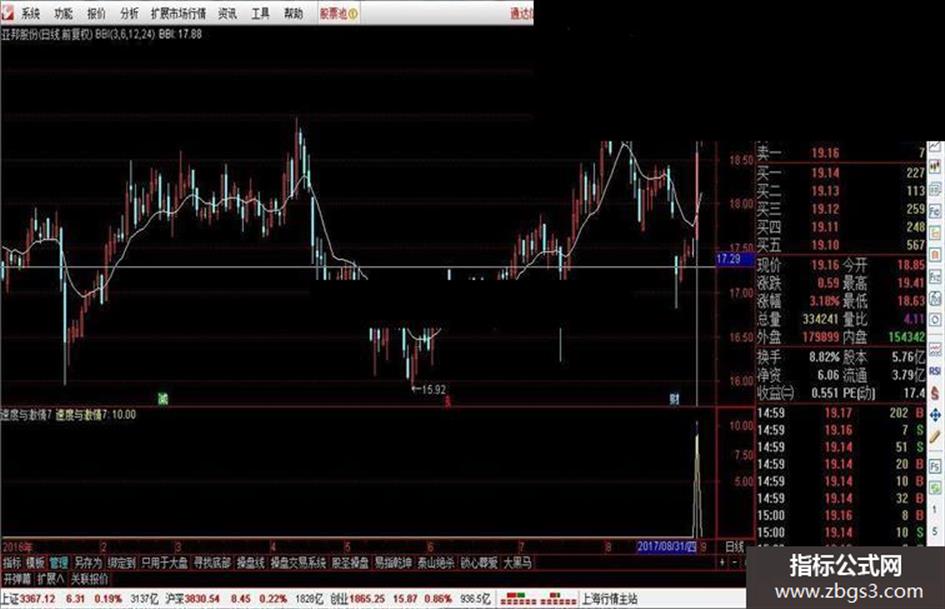Screen dimensions: 945x609
Task: Click the plus zoom button on indicator bar
Action: (x=722, y=563)
